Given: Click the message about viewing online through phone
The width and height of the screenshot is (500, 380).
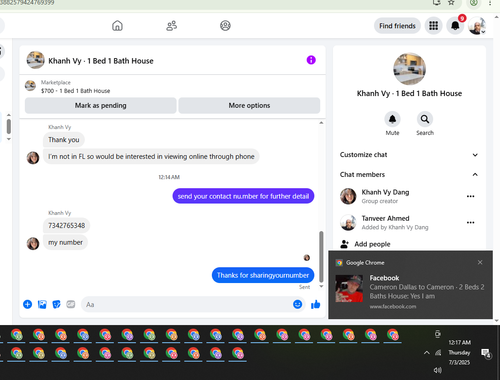Looking at the screenshot, I should click(x=151, y=157).
